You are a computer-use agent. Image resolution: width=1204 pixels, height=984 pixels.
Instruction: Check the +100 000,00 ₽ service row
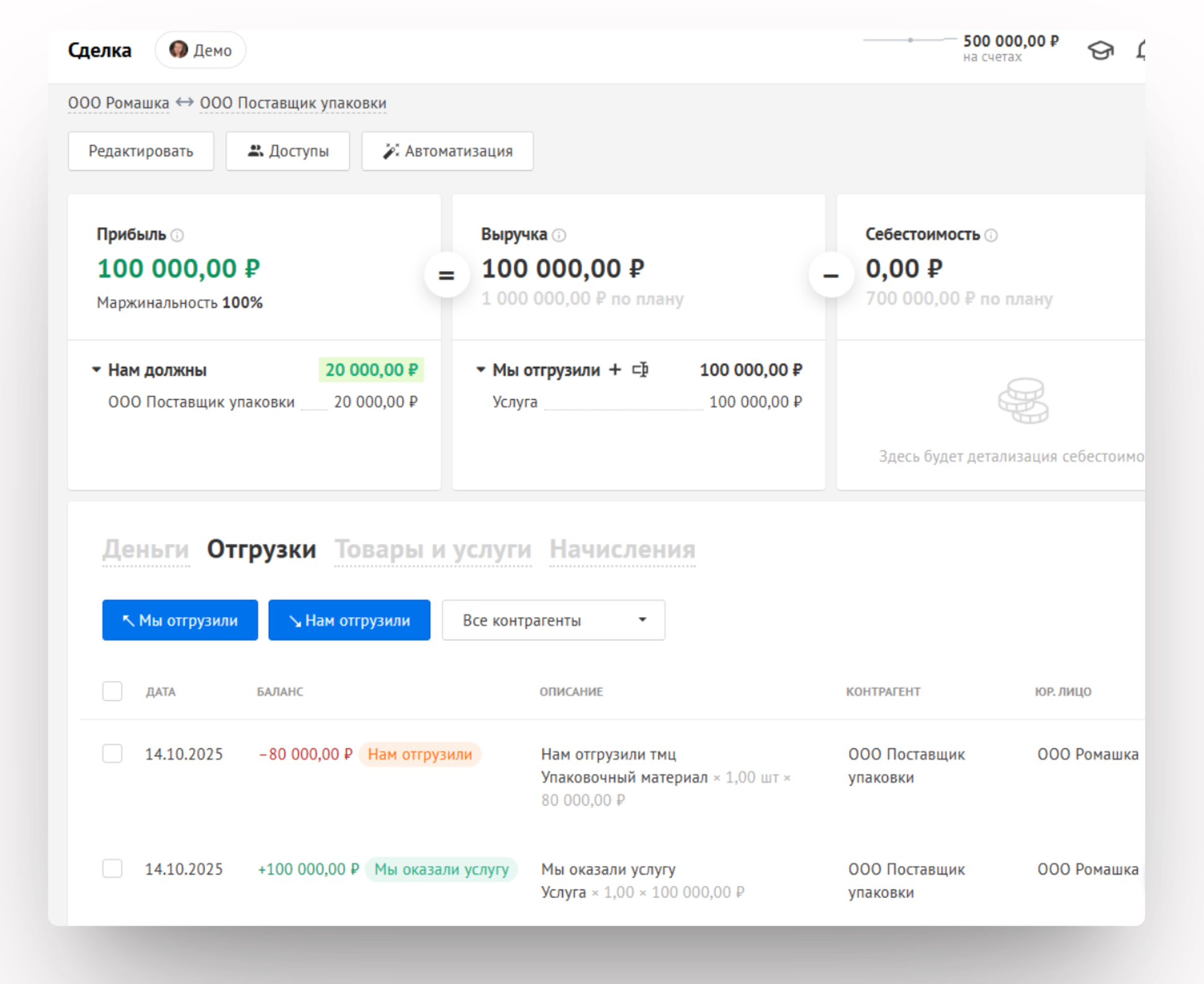click(x=112, y=869)
